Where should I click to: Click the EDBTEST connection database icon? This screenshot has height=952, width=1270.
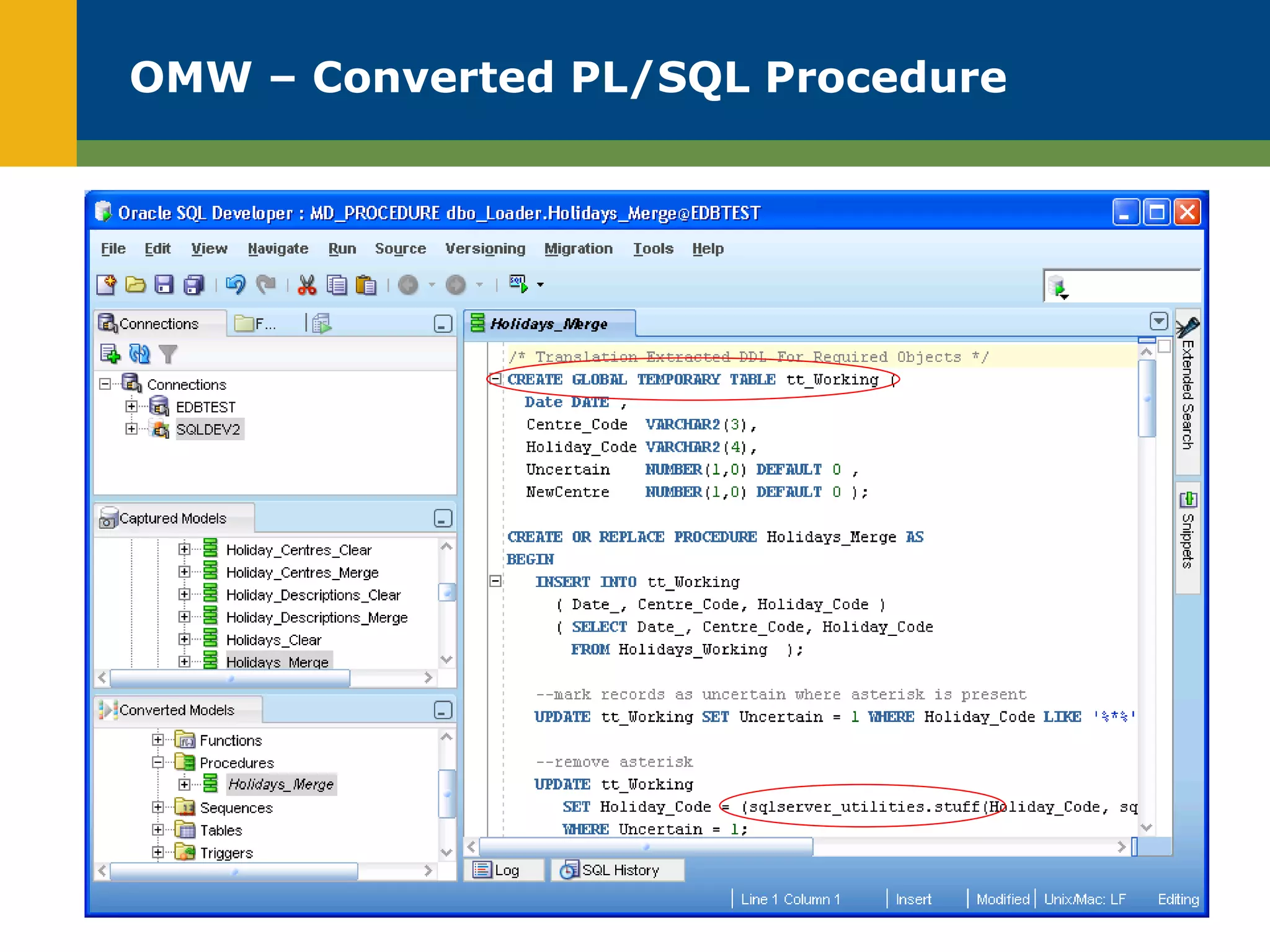point(159,407)
